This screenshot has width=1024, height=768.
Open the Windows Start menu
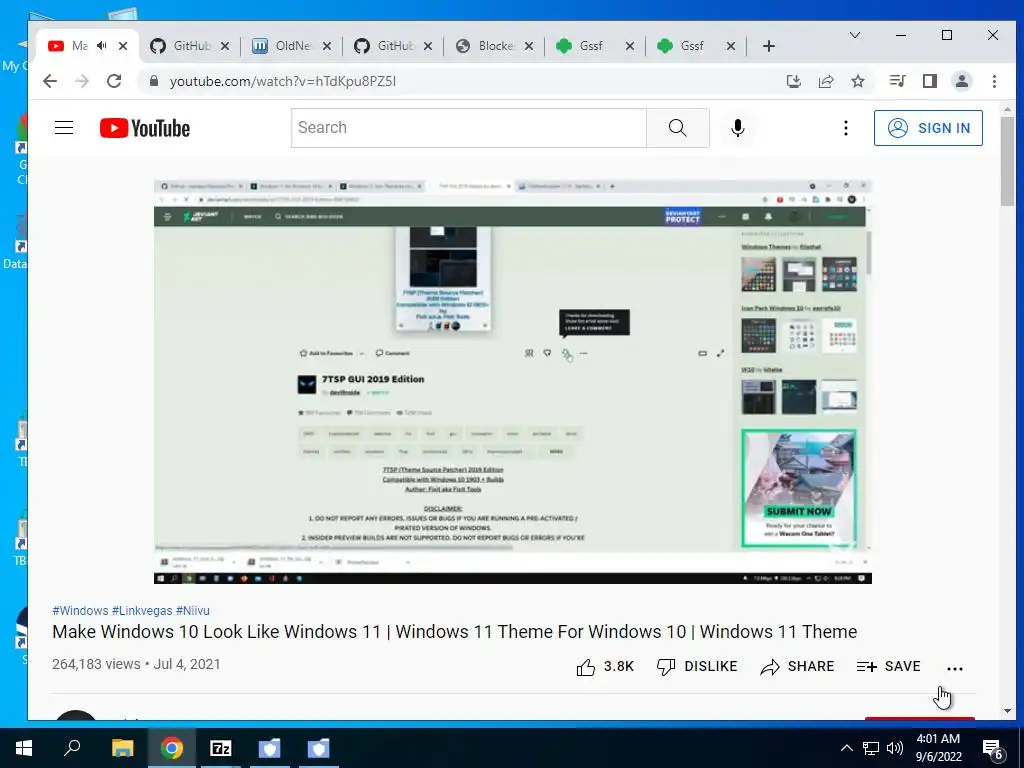tap(24, 748)
